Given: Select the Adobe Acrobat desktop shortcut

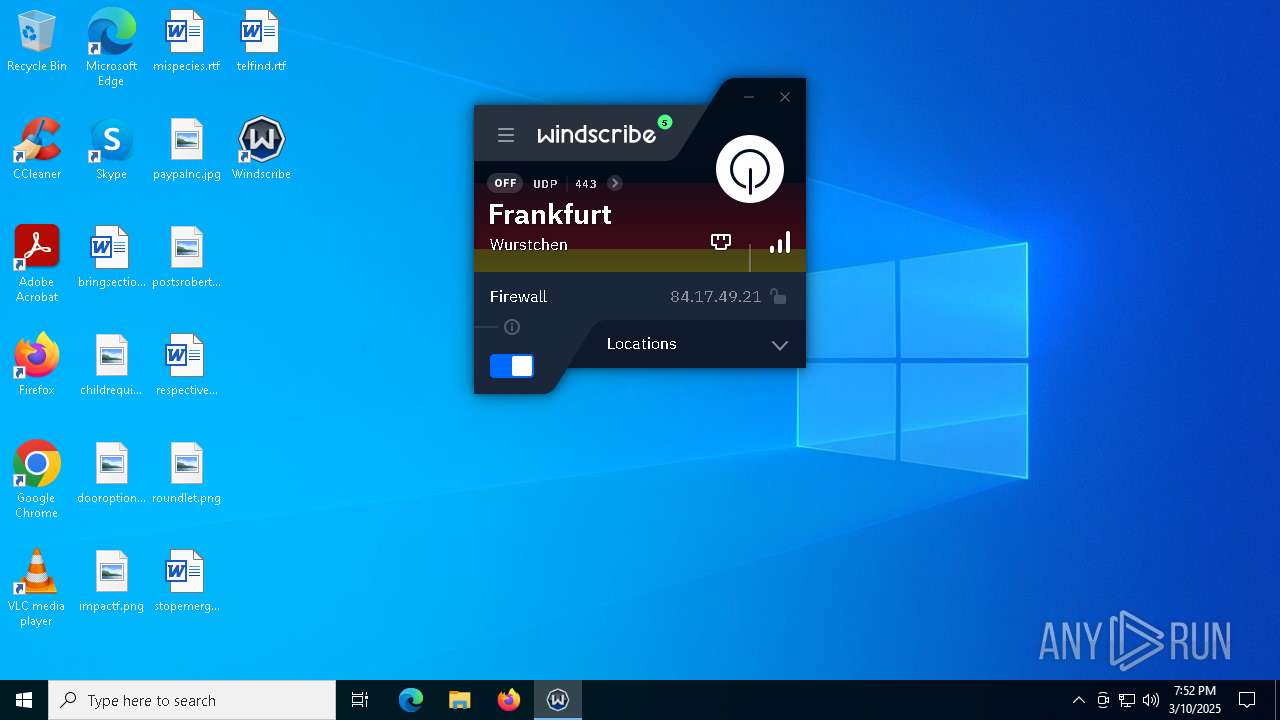Looking at the screenshot, I should [x=37, y=264].
